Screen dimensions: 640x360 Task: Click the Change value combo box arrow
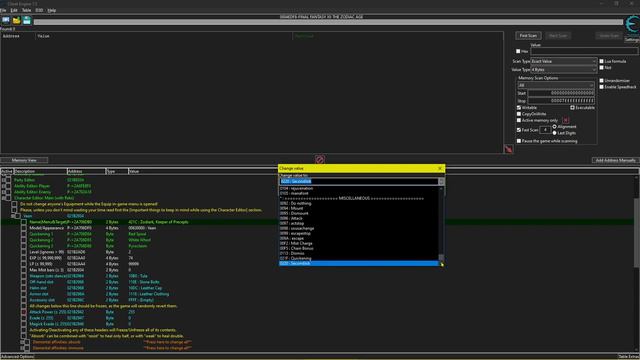[x=441, y=181]
